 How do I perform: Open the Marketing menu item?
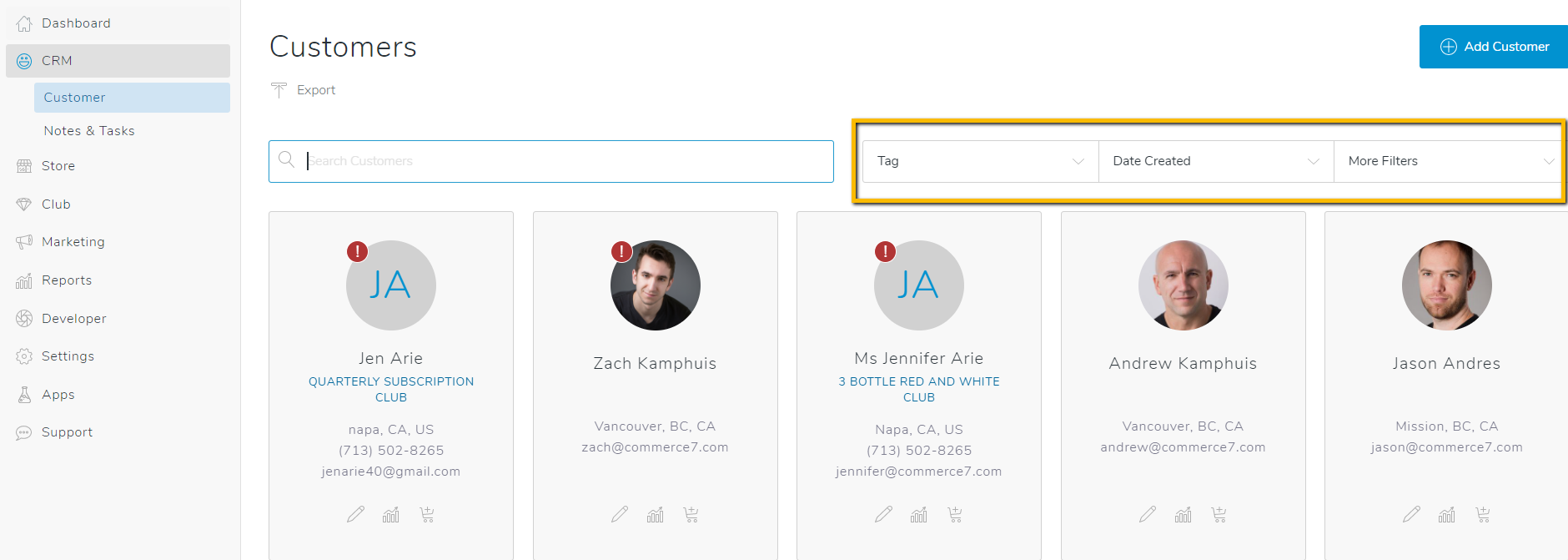pyautogui.click(x=73, y=242)
